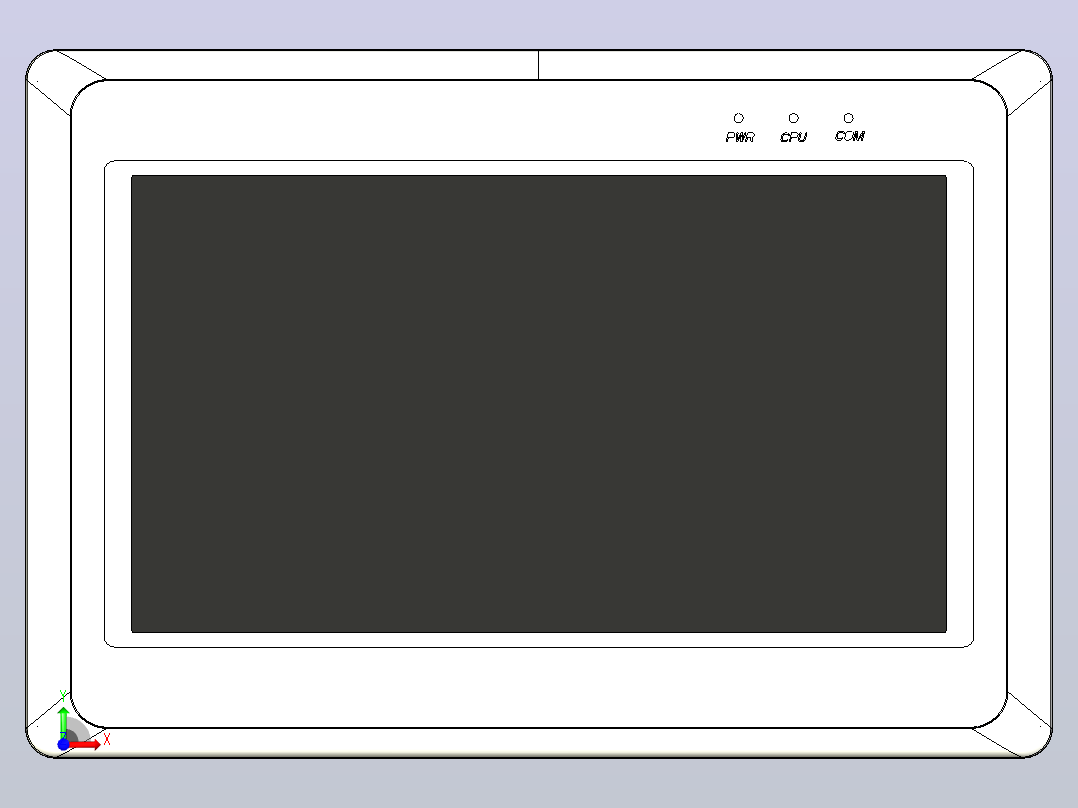Click the blue Z axis origin ball

click(63, 744)
